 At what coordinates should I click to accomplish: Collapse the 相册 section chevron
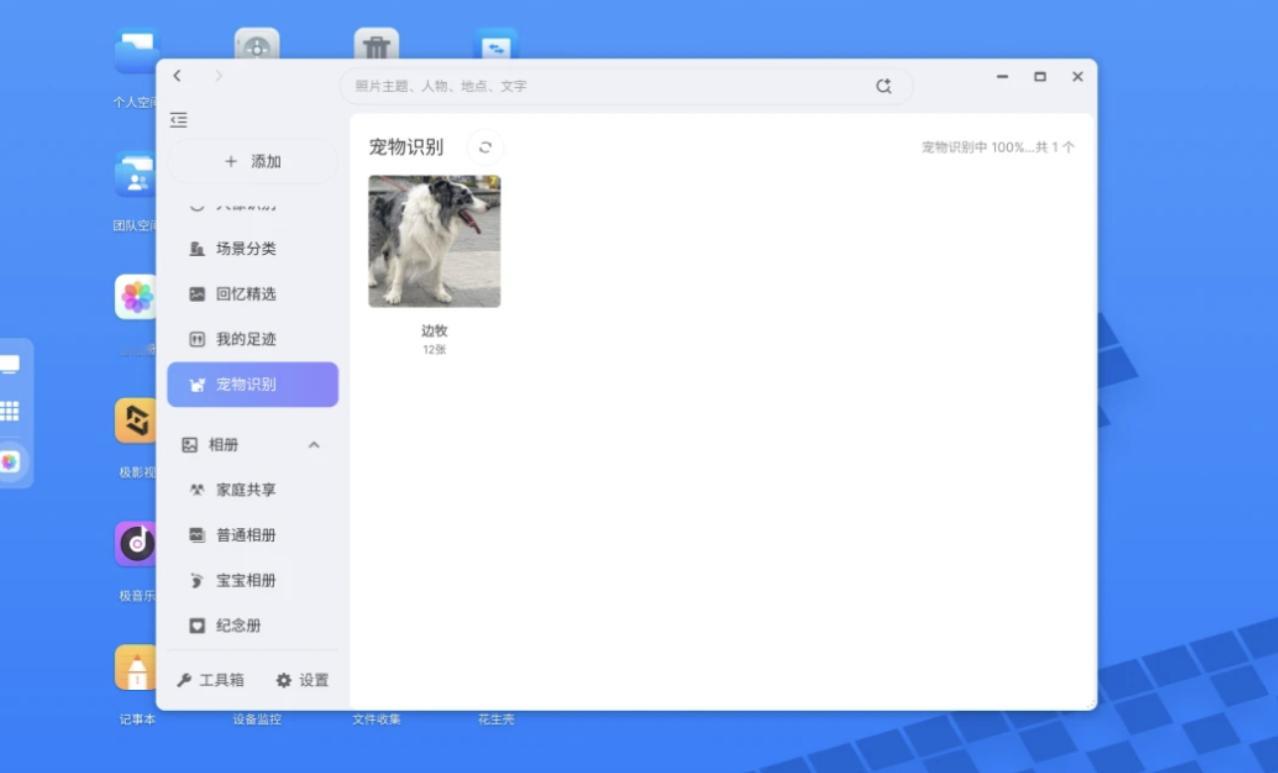(x=314, y=445)
